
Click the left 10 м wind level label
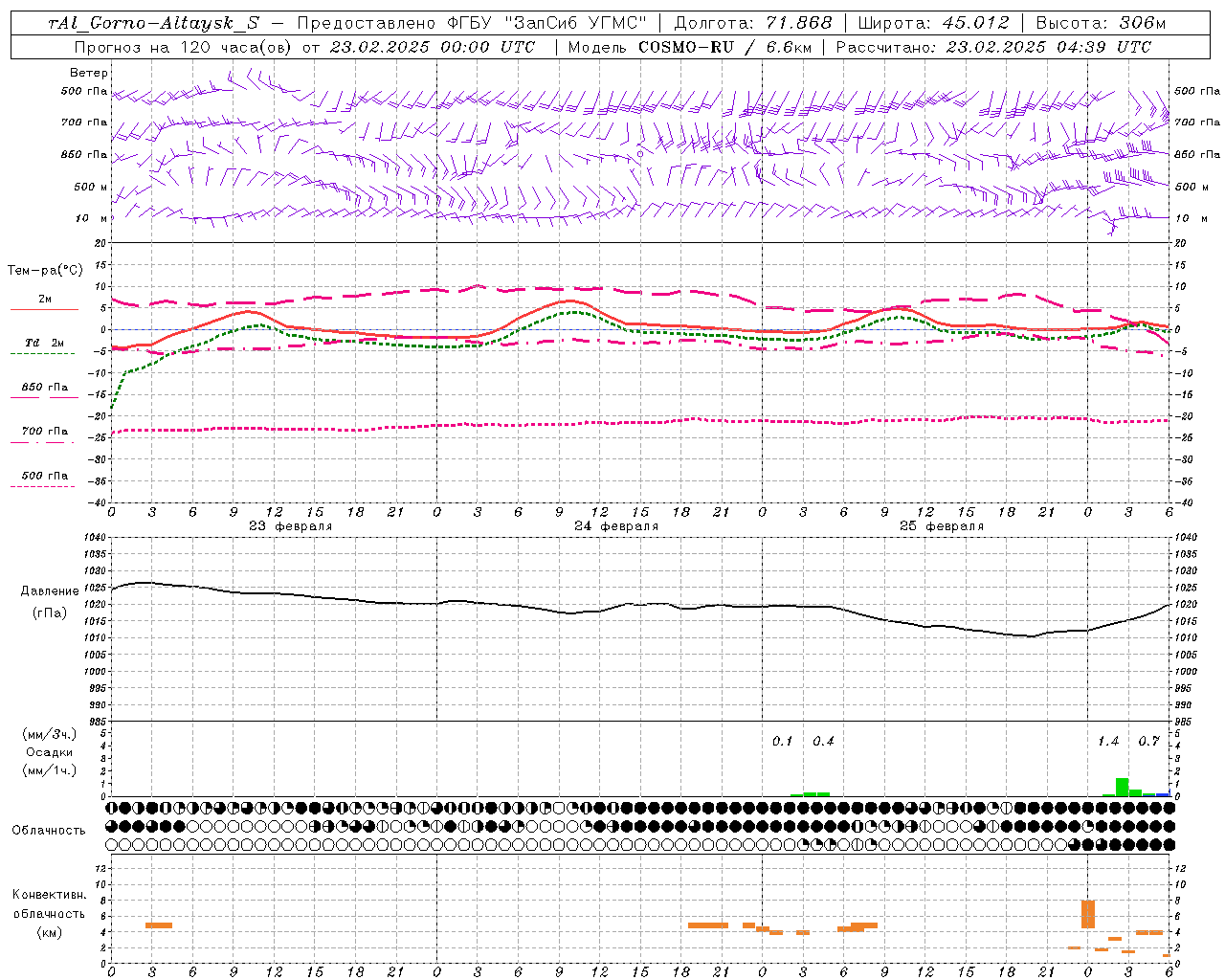92,219
